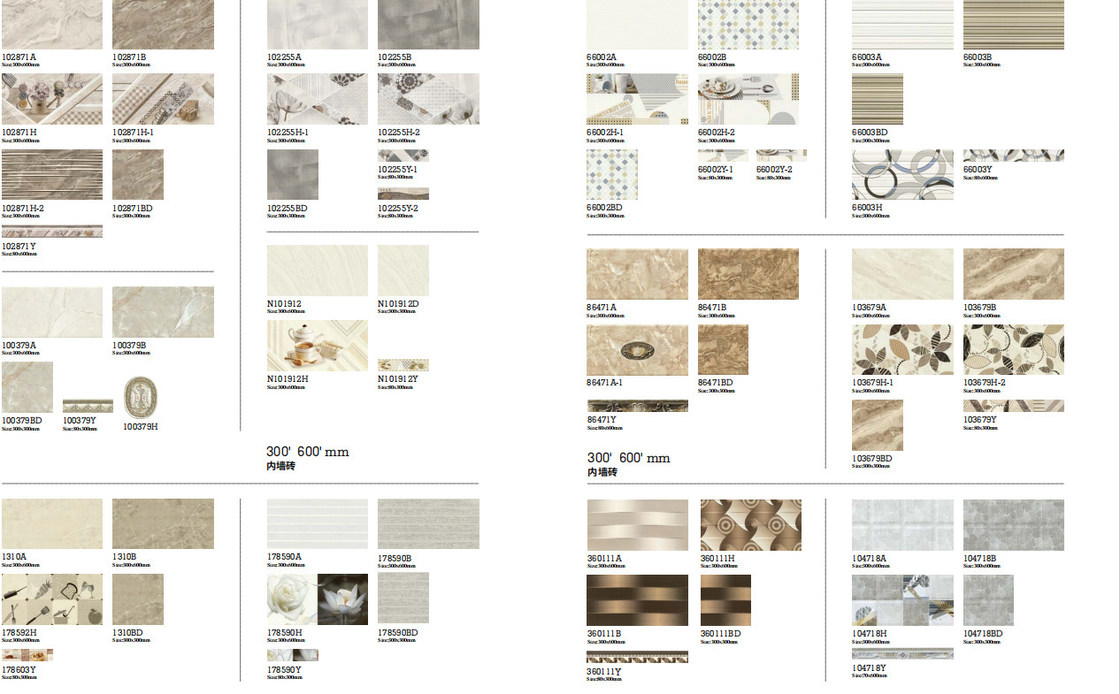
Task: Select the 102871A marble tile swatch
Action: [52, 25]
